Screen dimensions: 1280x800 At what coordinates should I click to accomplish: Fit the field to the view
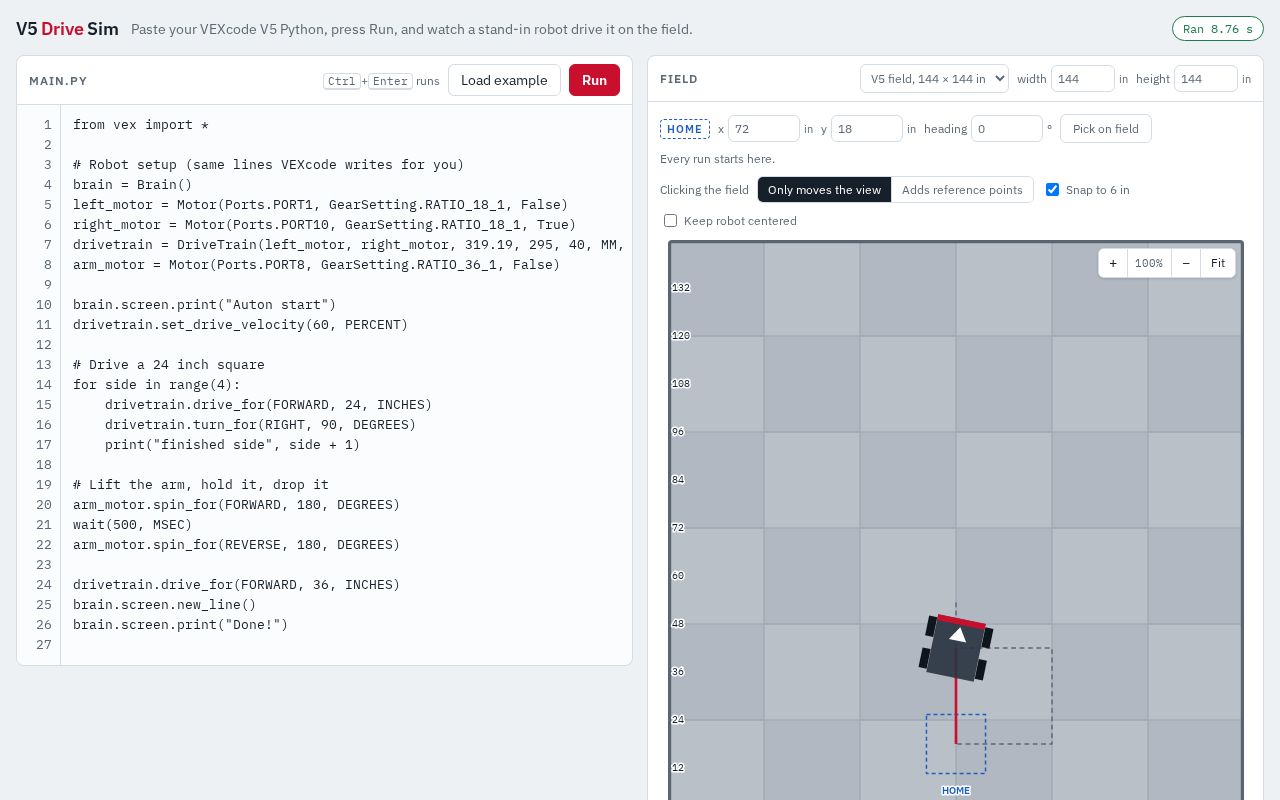point(1218,263)
